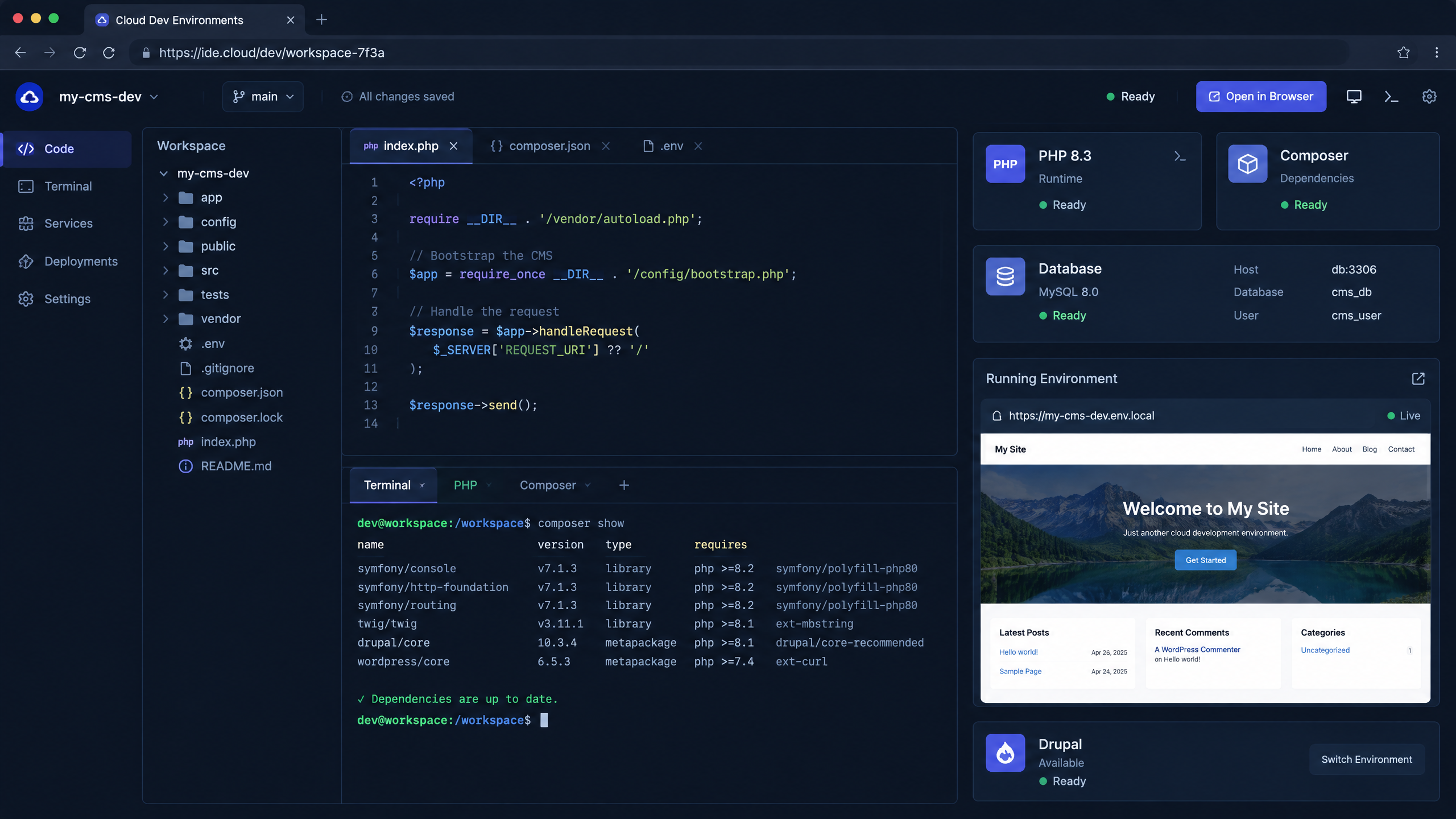Collapse the my-cms-dev root folder
The image size is (1456, 819).
[x=164, y=173]
